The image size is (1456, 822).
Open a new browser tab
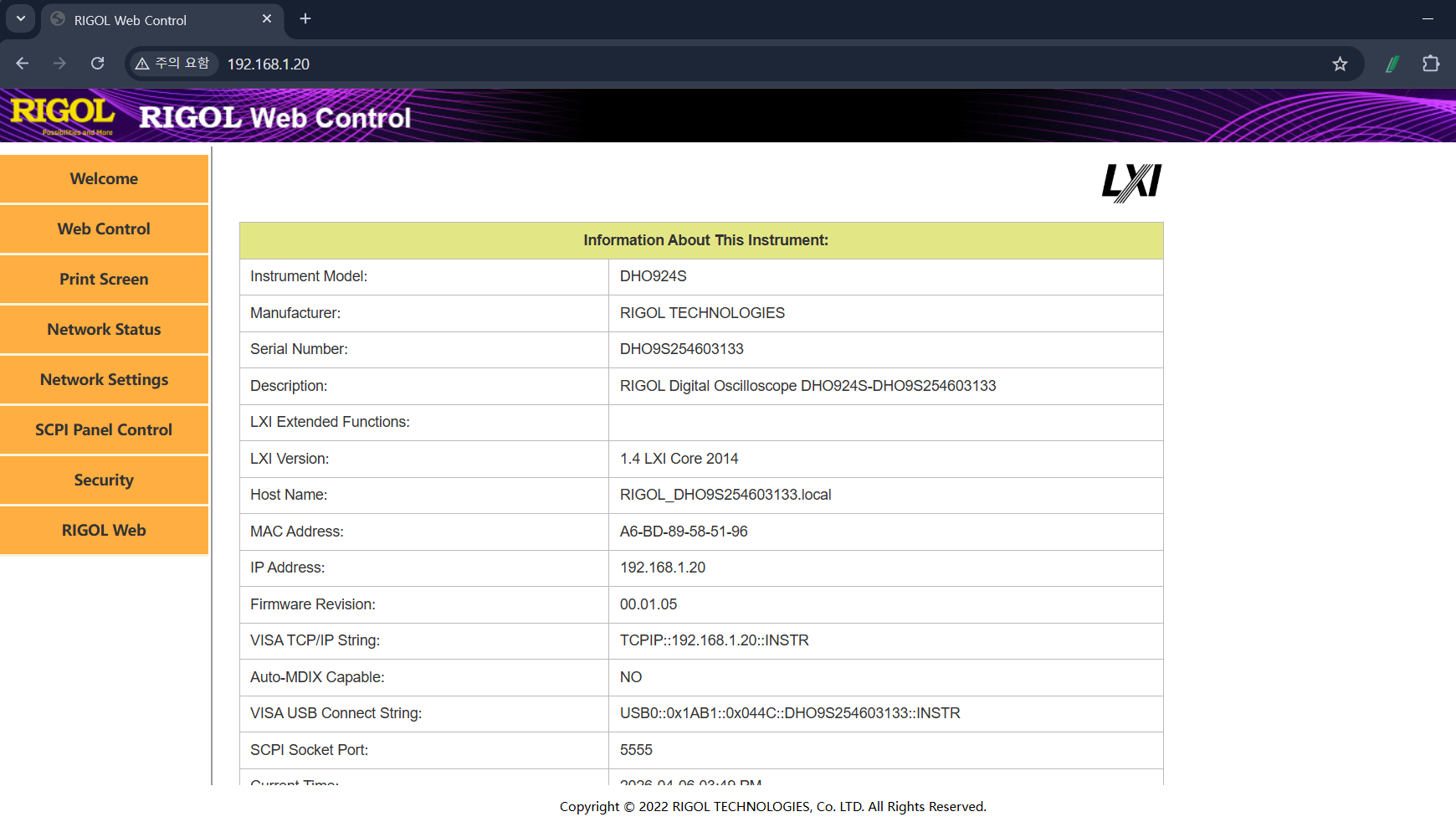point(305,18)
